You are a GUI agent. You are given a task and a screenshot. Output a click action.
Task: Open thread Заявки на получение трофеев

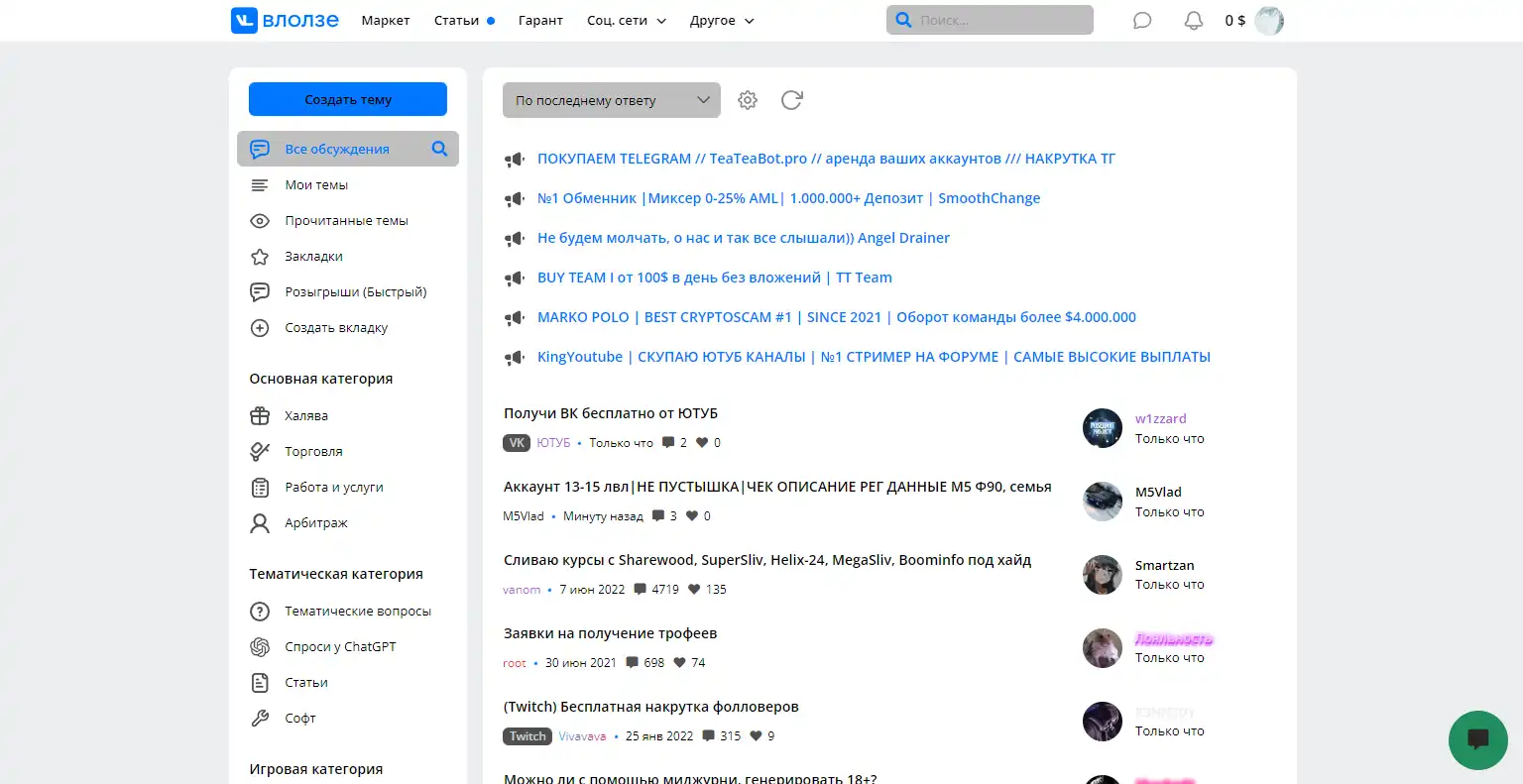point(610,633)
